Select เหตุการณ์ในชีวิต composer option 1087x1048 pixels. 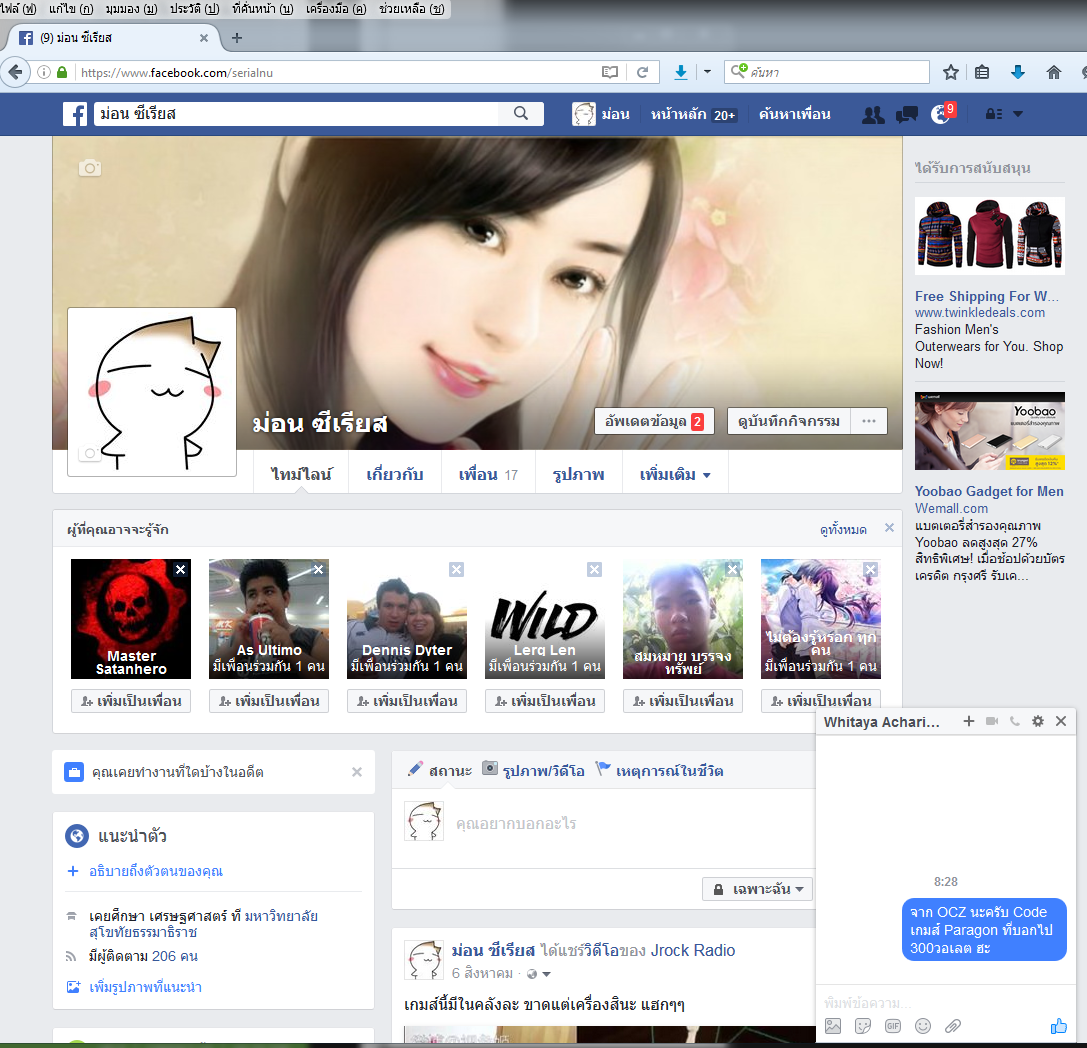(x=659, y=770)
